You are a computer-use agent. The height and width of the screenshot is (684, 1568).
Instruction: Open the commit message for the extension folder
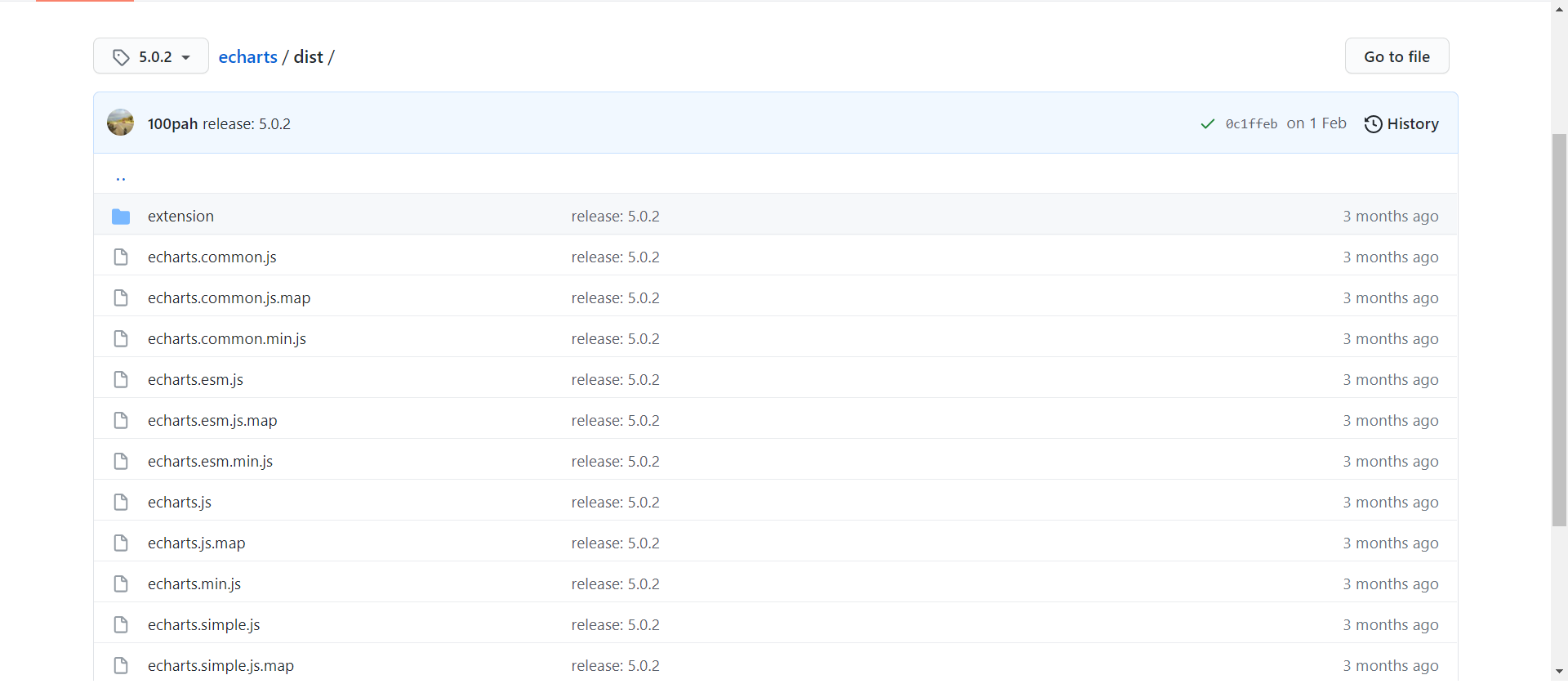615,217
